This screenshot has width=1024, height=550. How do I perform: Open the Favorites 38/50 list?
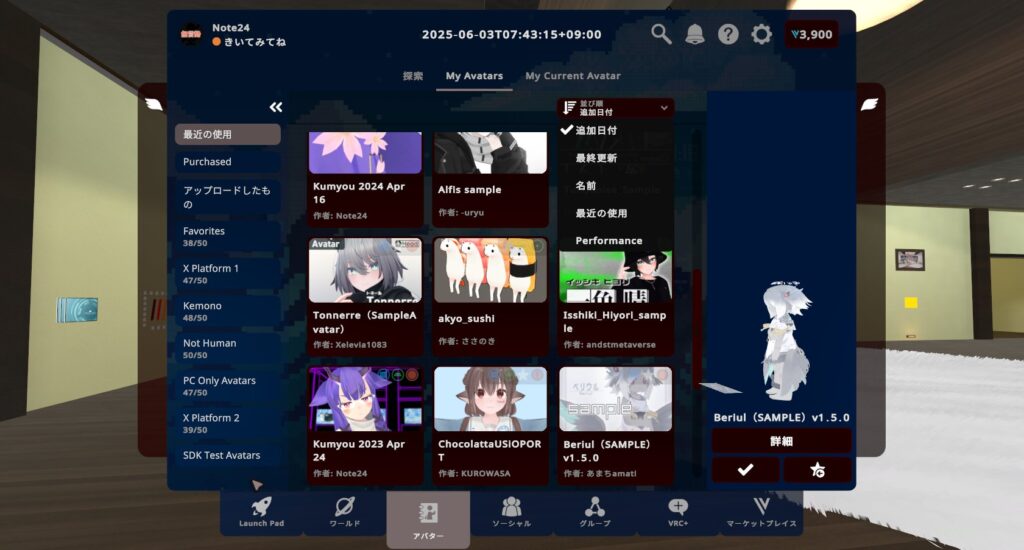(x=227, y=236)
